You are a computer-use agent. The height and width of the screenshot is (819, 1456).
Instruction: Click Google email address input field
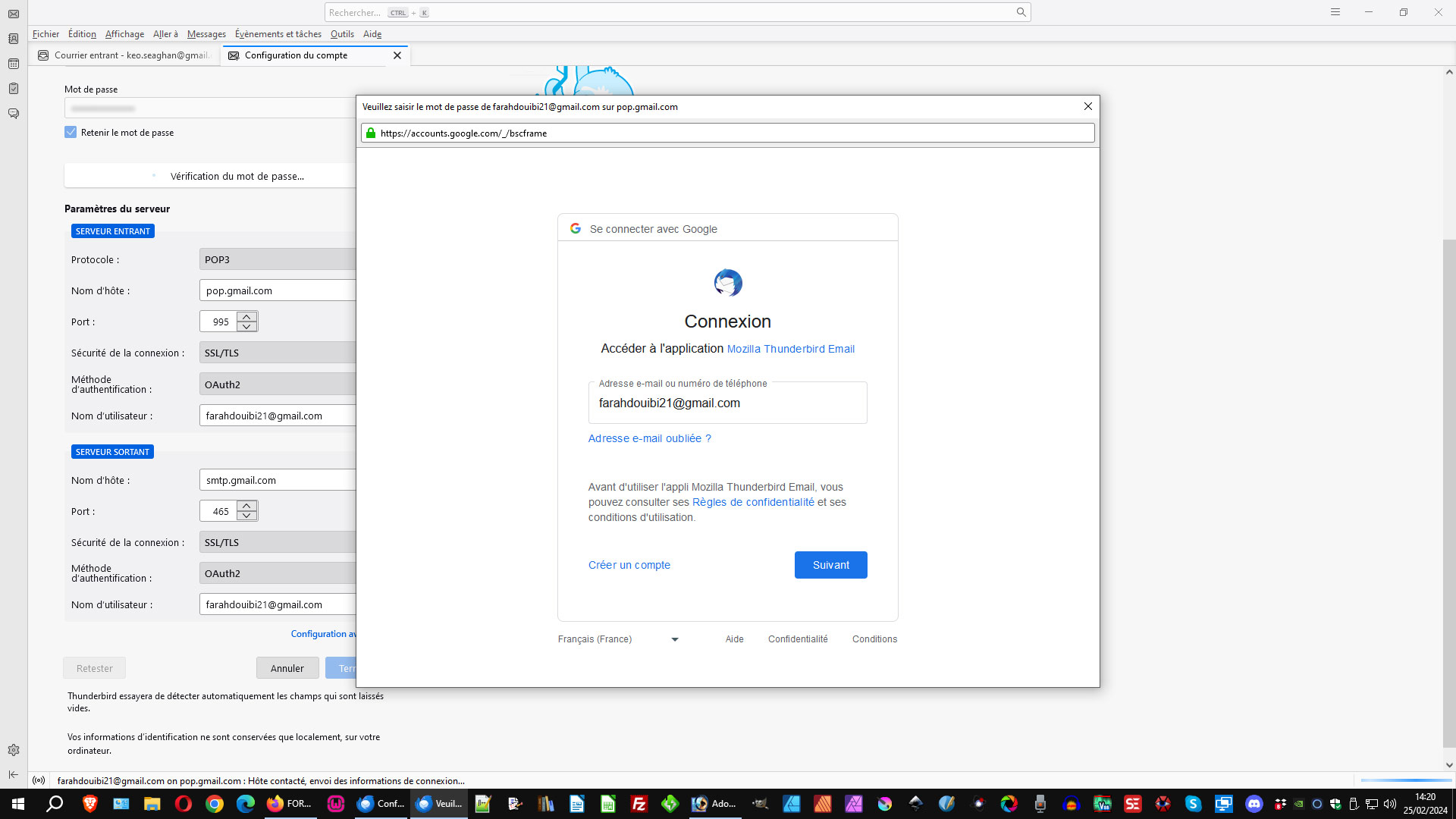click(x=727, y=403)
